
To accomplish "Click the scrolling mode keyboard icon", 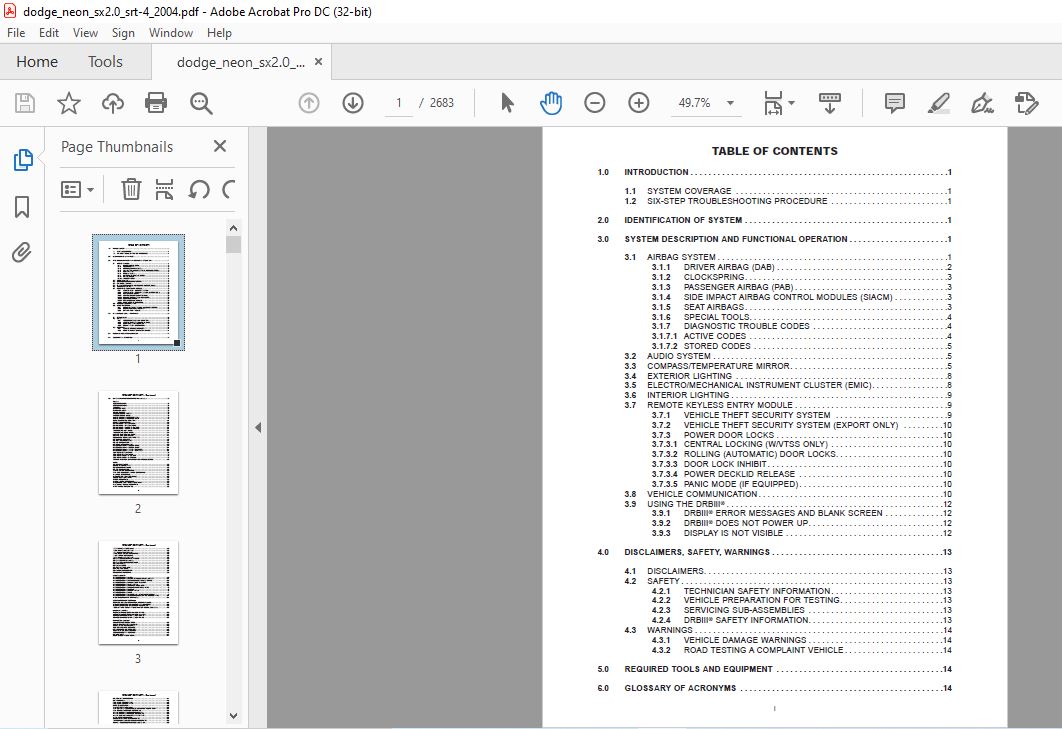I will click(x=830, y=103).
